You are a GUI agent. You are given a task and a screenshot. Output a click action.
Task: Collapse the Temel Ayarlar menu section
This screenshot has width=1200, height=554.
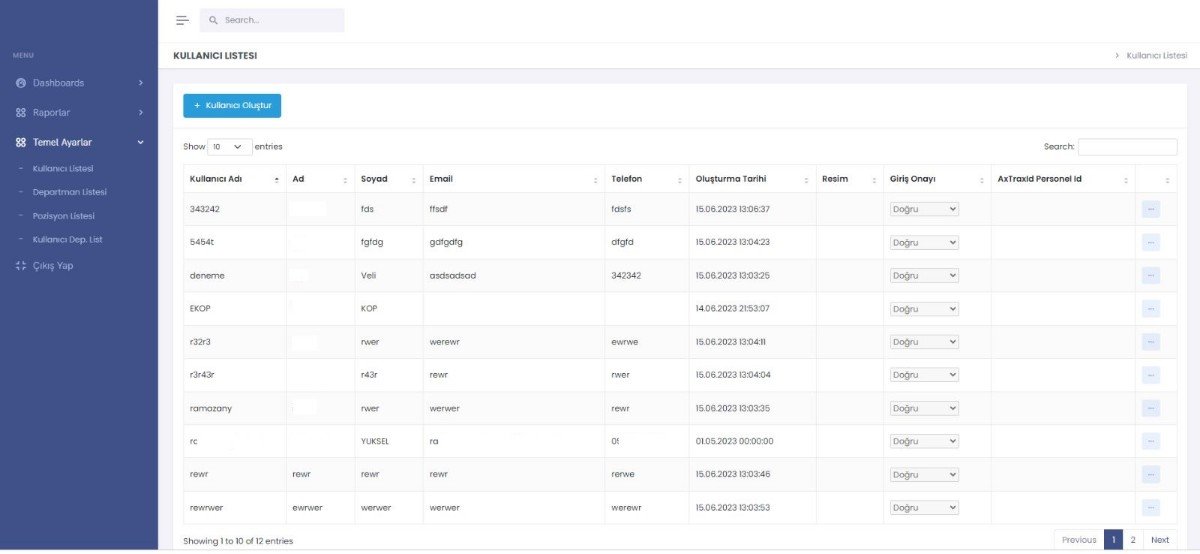pyautogui.click(x=141, y=143)
